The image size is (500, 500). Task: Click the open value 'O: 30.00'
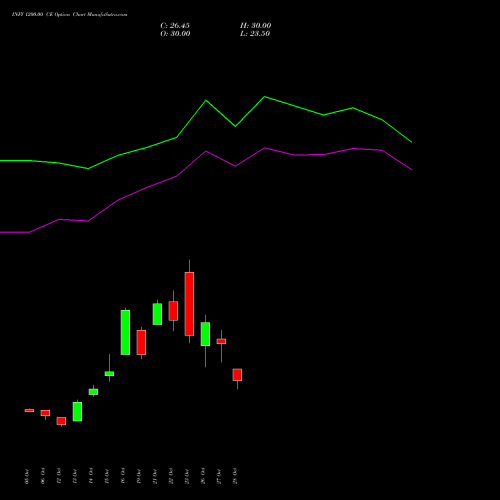[175, 34]
